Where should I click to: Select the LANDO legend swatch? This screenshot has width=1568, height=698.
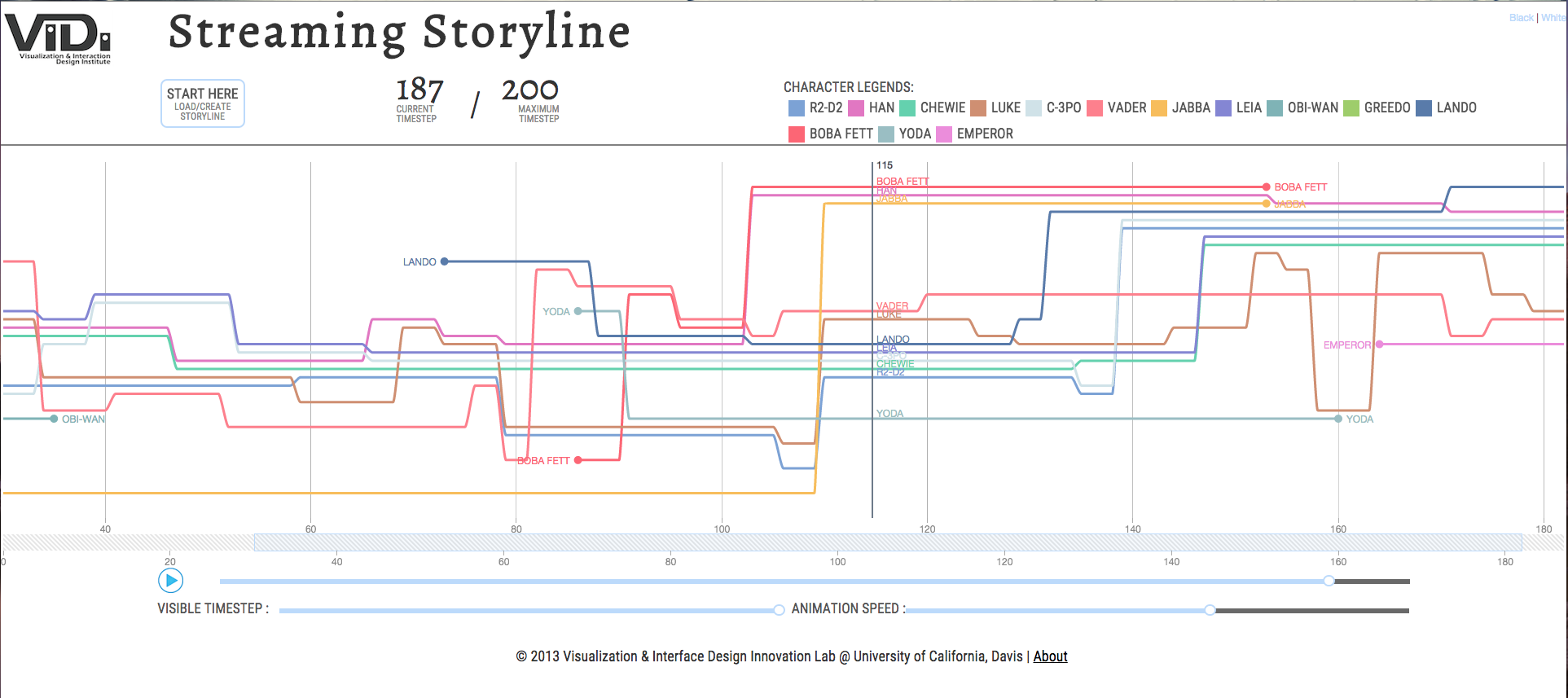1424,108
